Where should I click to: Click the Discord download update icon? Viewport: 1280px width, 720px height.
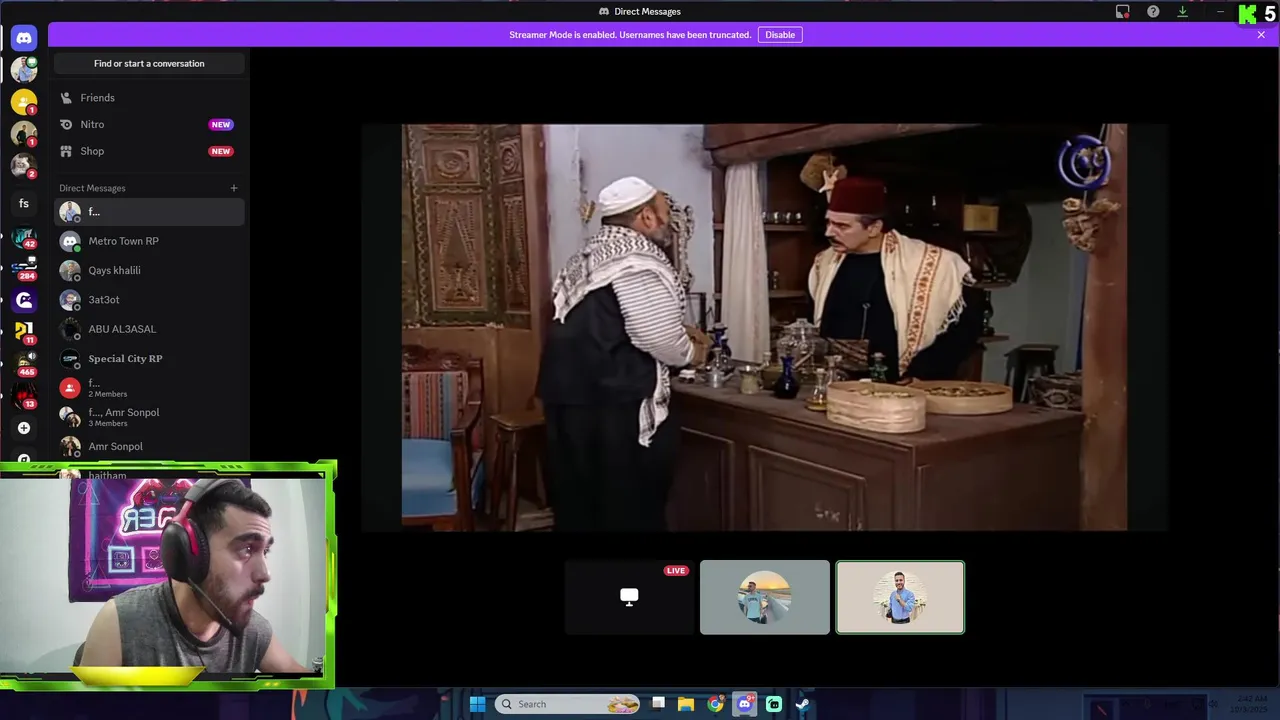click(1182, 11)
